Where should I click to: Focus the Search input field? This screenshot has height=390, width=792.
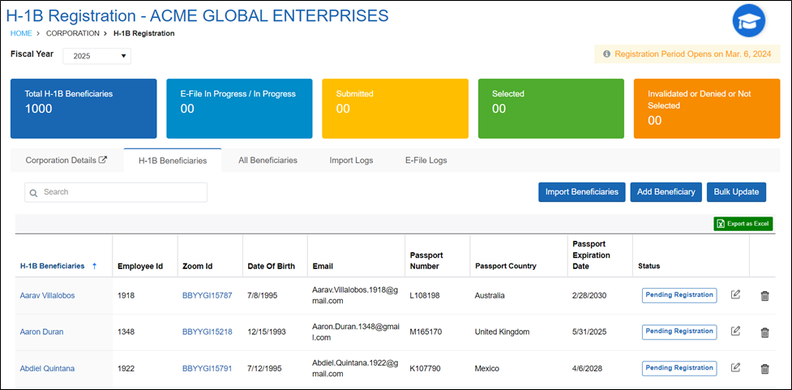point(116,192)
